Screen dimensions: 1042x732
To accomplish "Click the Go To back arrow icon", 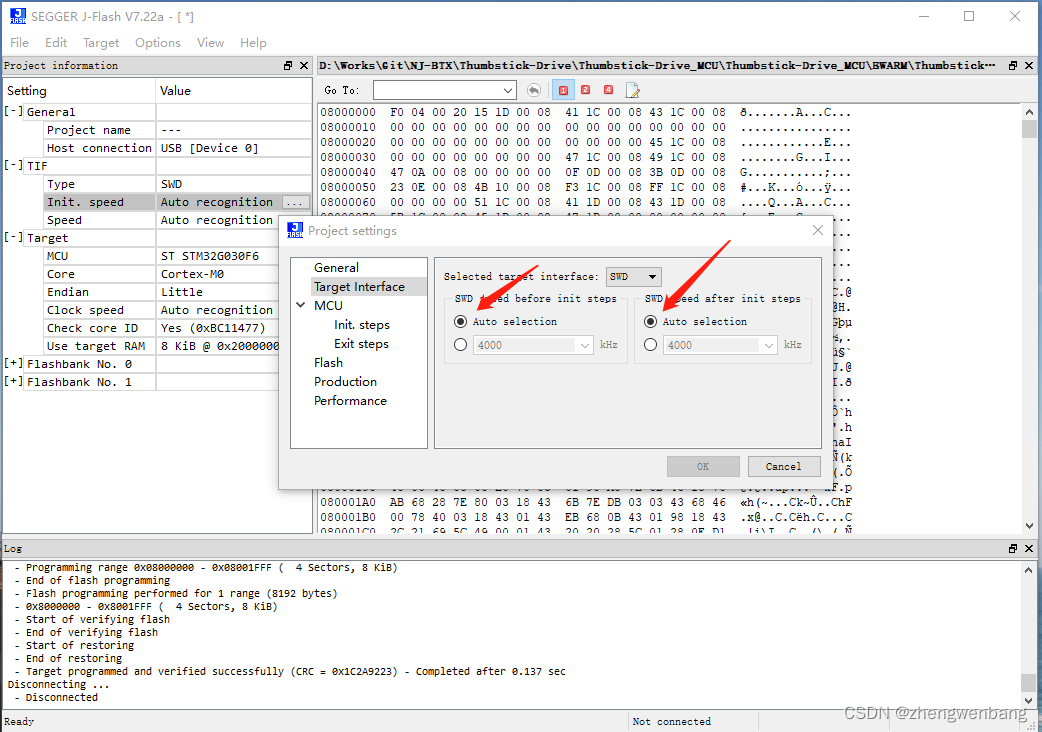I will (534, 90).
